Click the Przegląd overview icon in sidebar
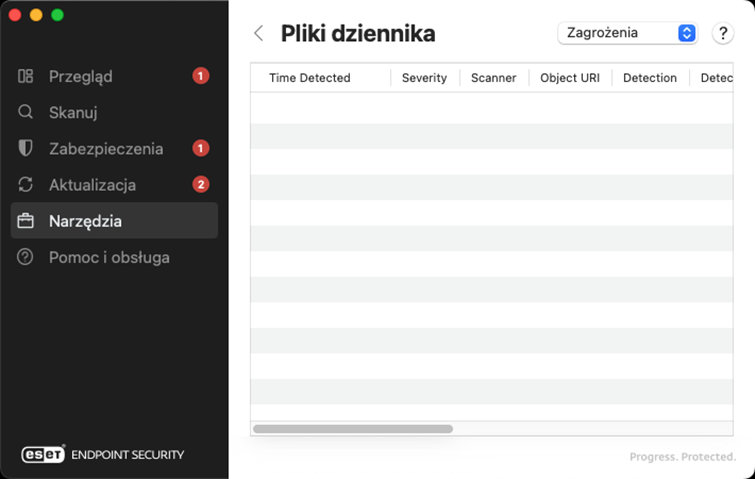This screenshot has width=756, height=479. pos(26,76)
